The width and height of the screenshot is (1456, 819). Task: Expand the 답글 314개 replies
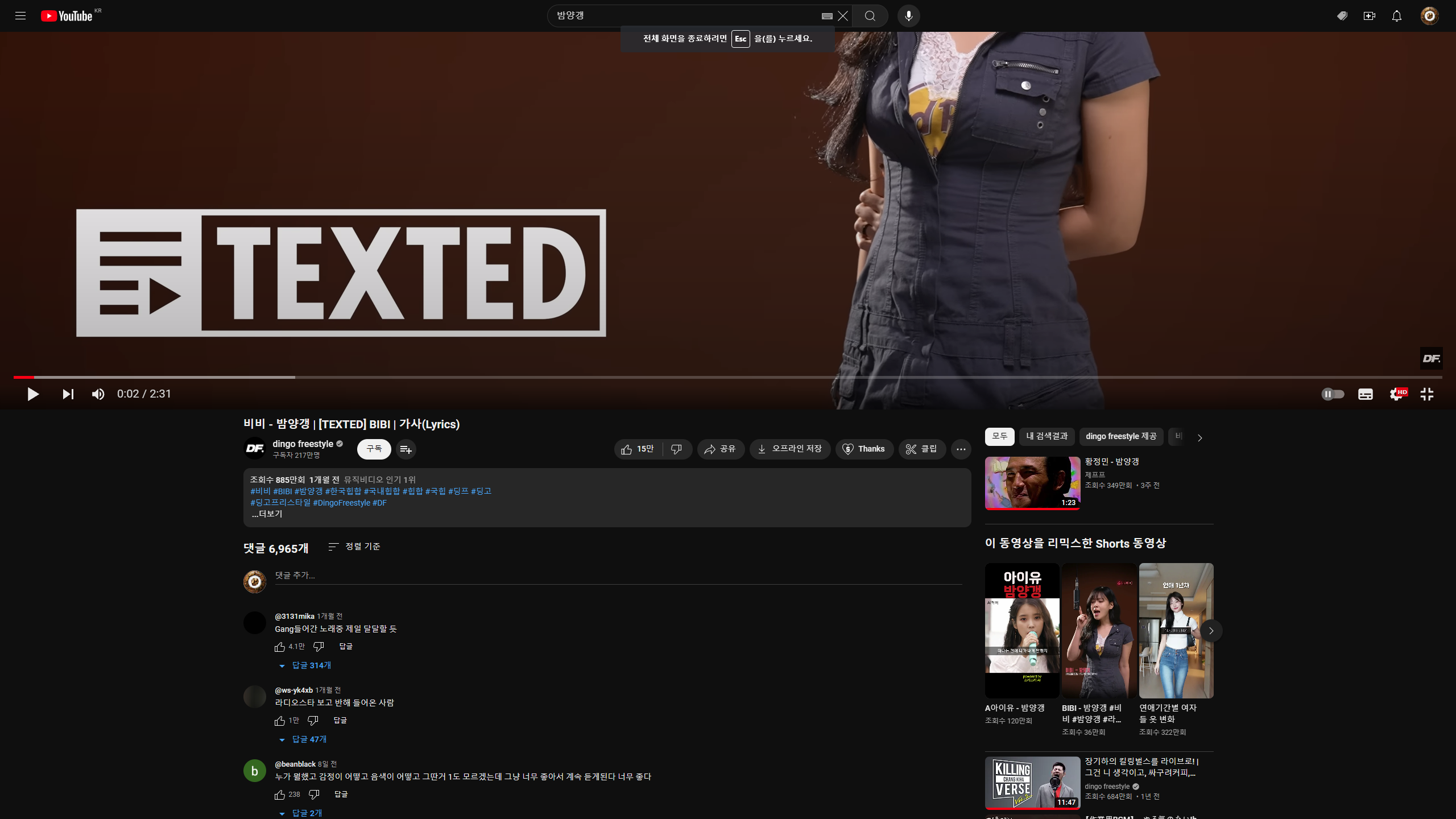click(311, 665)
